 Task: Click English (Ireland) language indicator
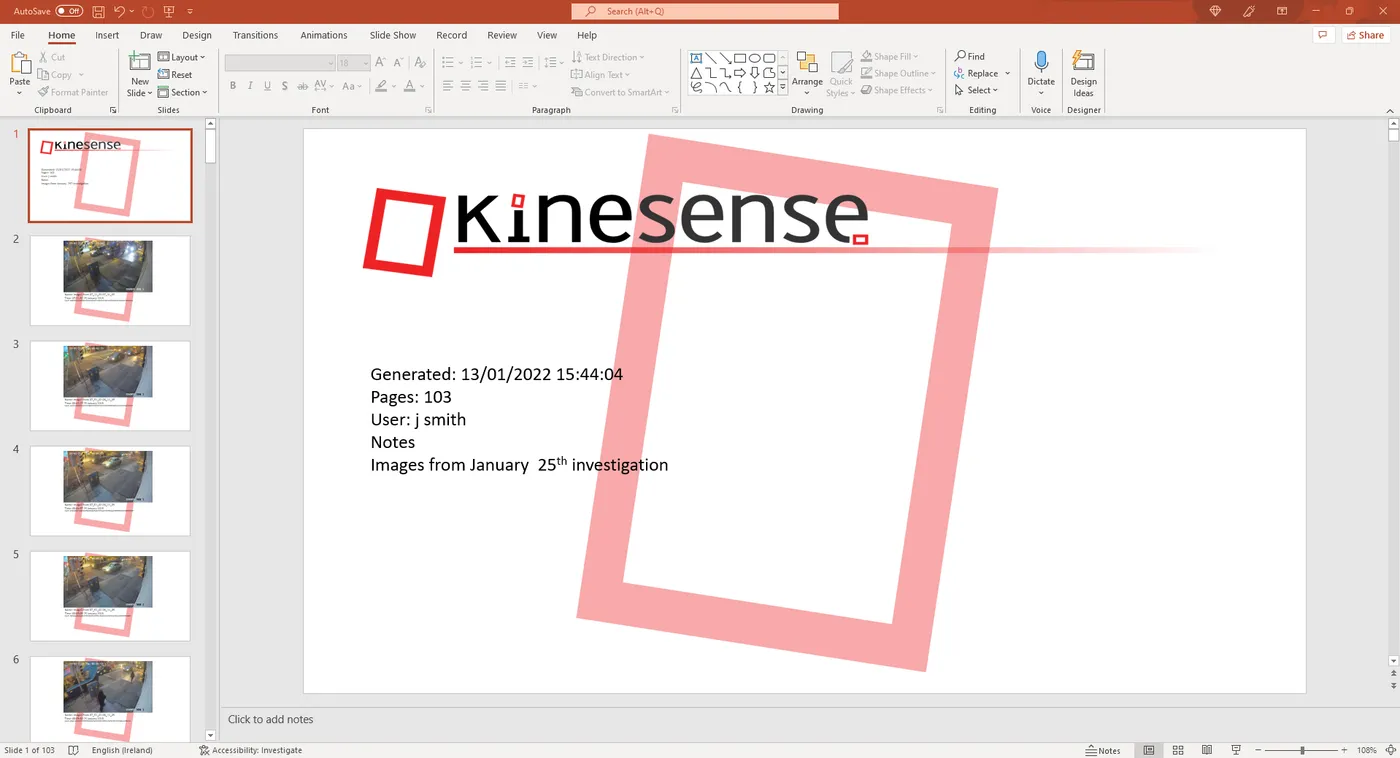click(x=122, y=750)
